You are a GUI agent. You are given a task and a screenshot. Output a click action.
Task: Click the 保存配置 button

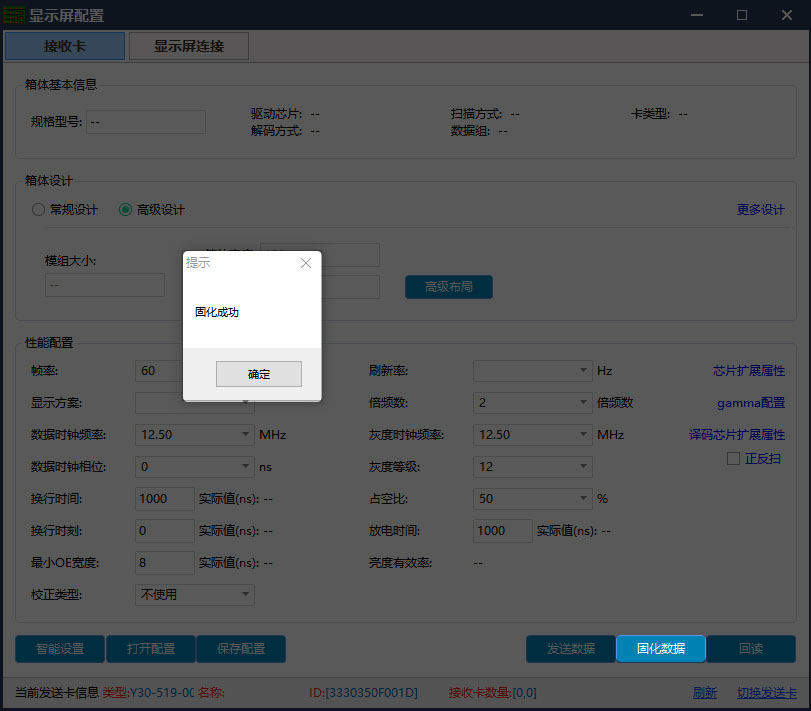241,649
